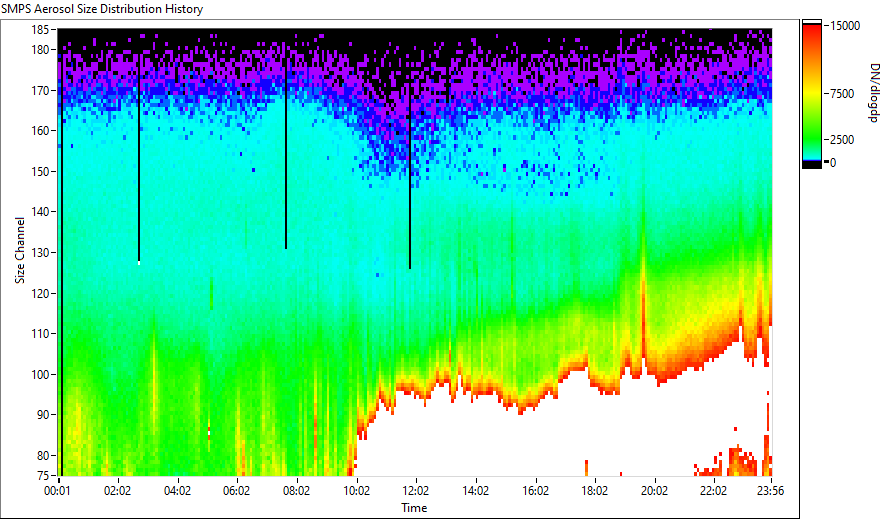Click the time tick label 16:02
The width and height of the screenshot is (884, 519).
coord(535,491)
